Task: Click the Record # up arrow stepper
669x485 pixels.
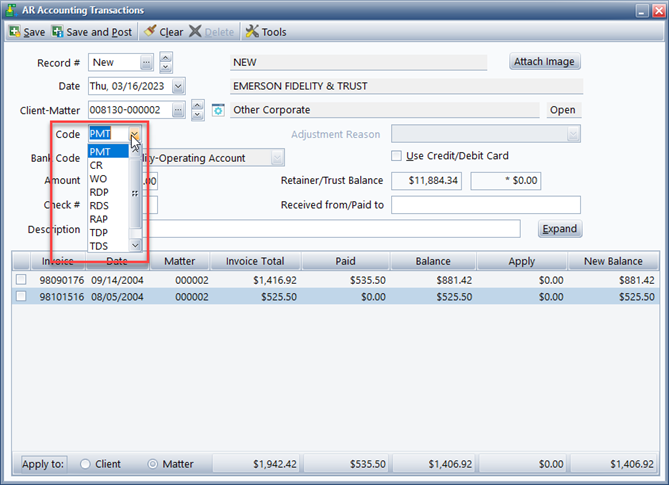Action: click(166, 57)
